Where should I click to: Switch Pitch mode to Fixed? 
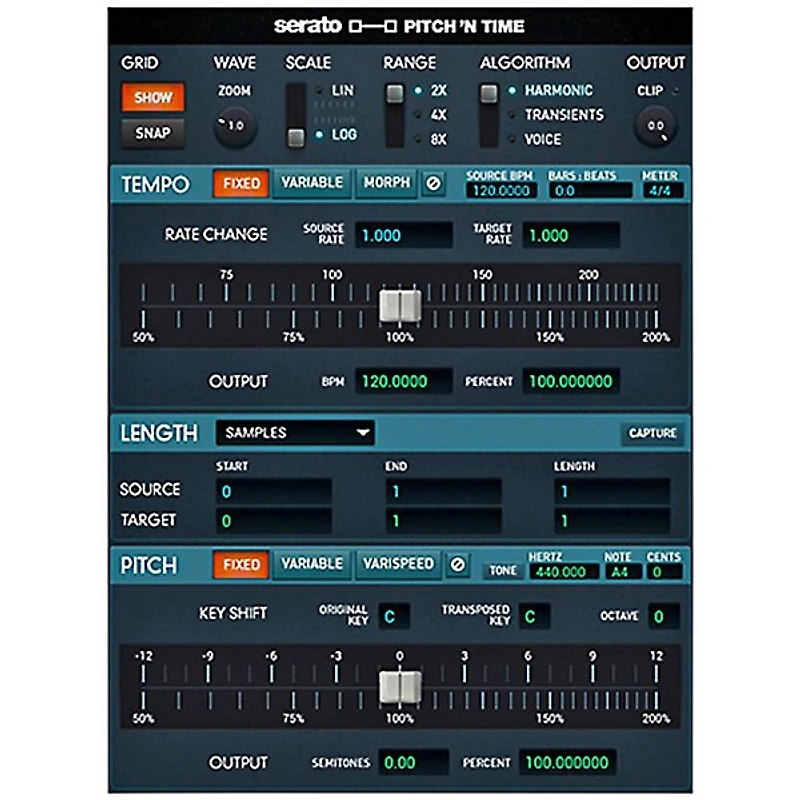[x=241, y=564]
